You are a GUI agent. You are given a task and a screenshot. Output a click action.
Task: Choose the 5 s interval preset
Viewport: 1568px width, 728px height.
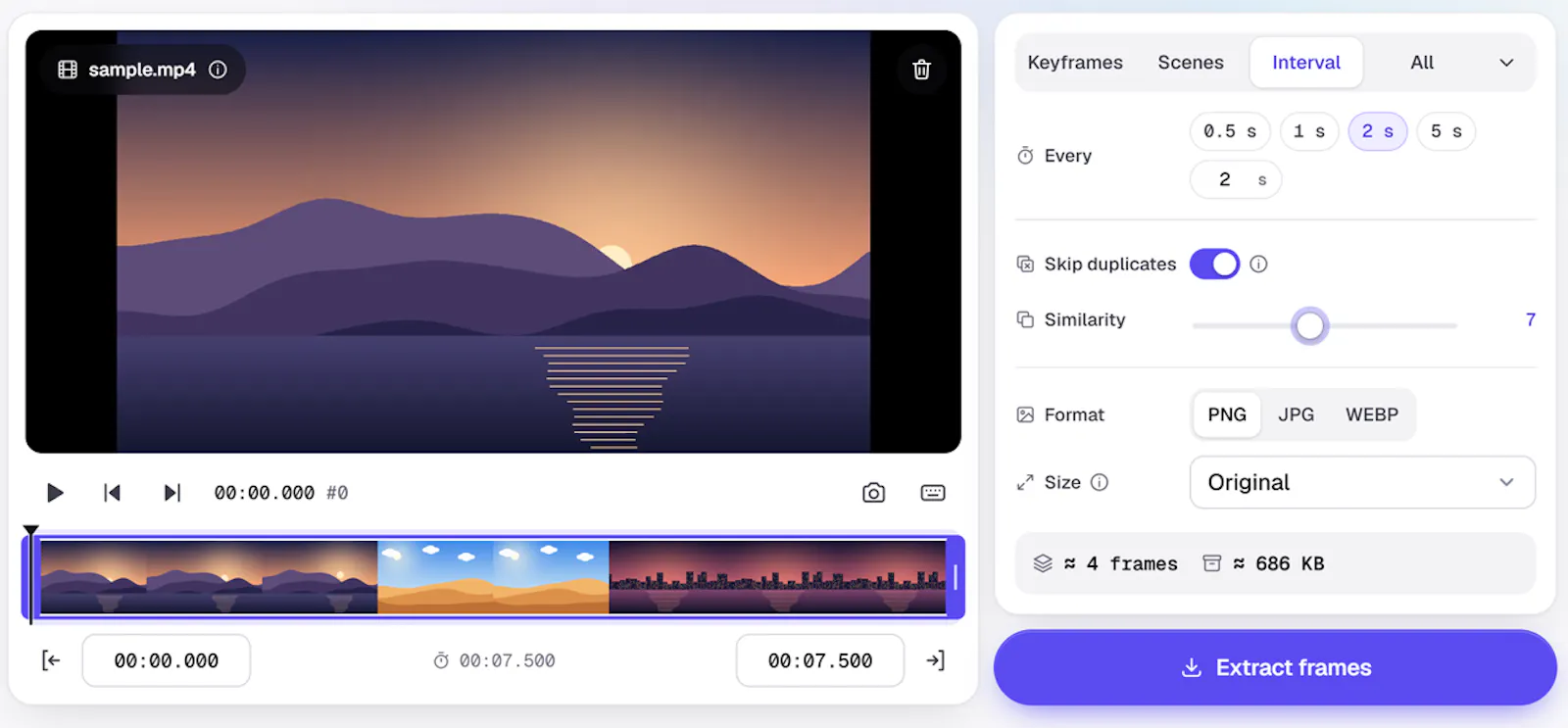click(1446, 131)
